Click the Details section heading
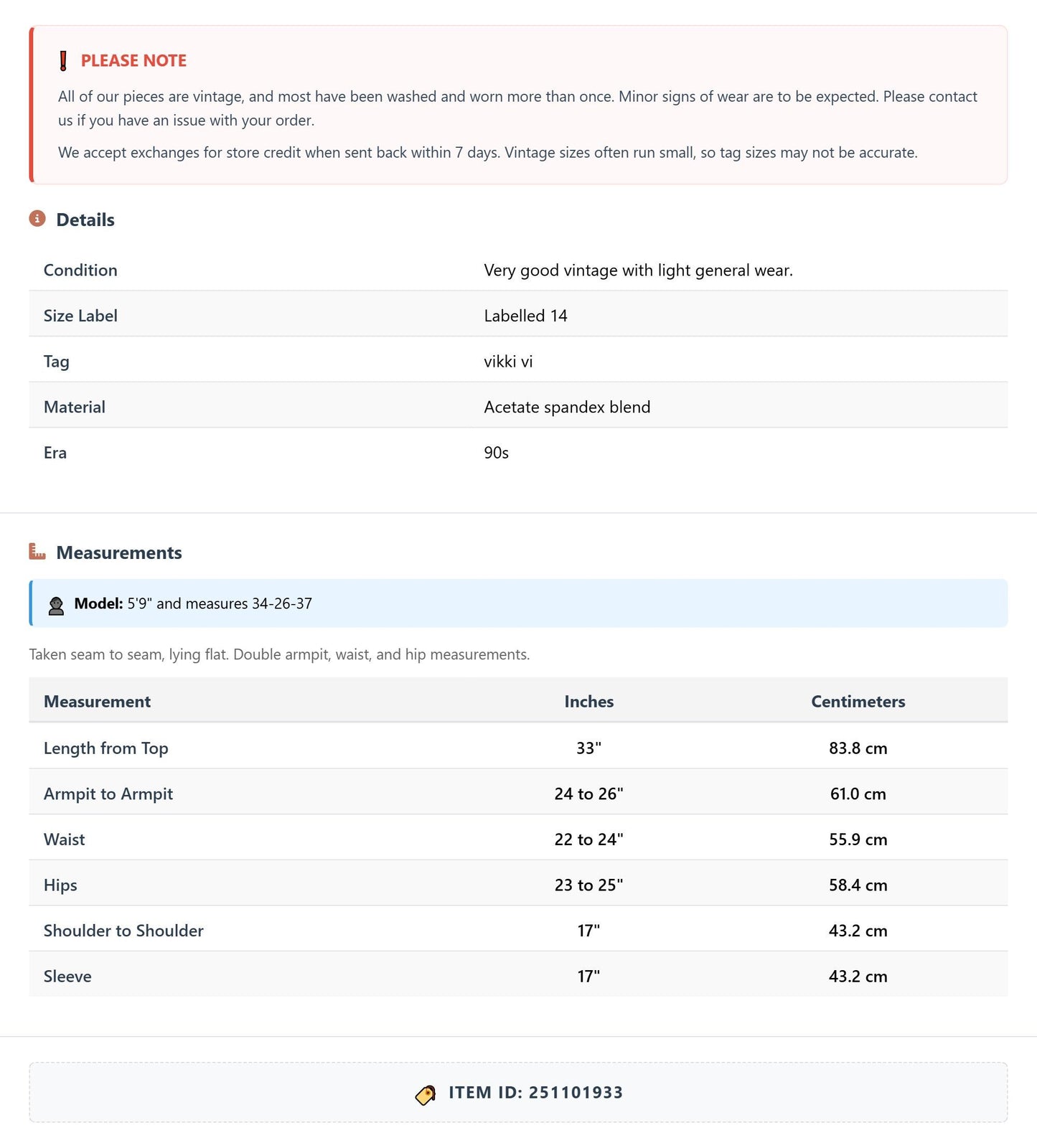Viewport: 1037px width, 1148px height. pos(85,220)
